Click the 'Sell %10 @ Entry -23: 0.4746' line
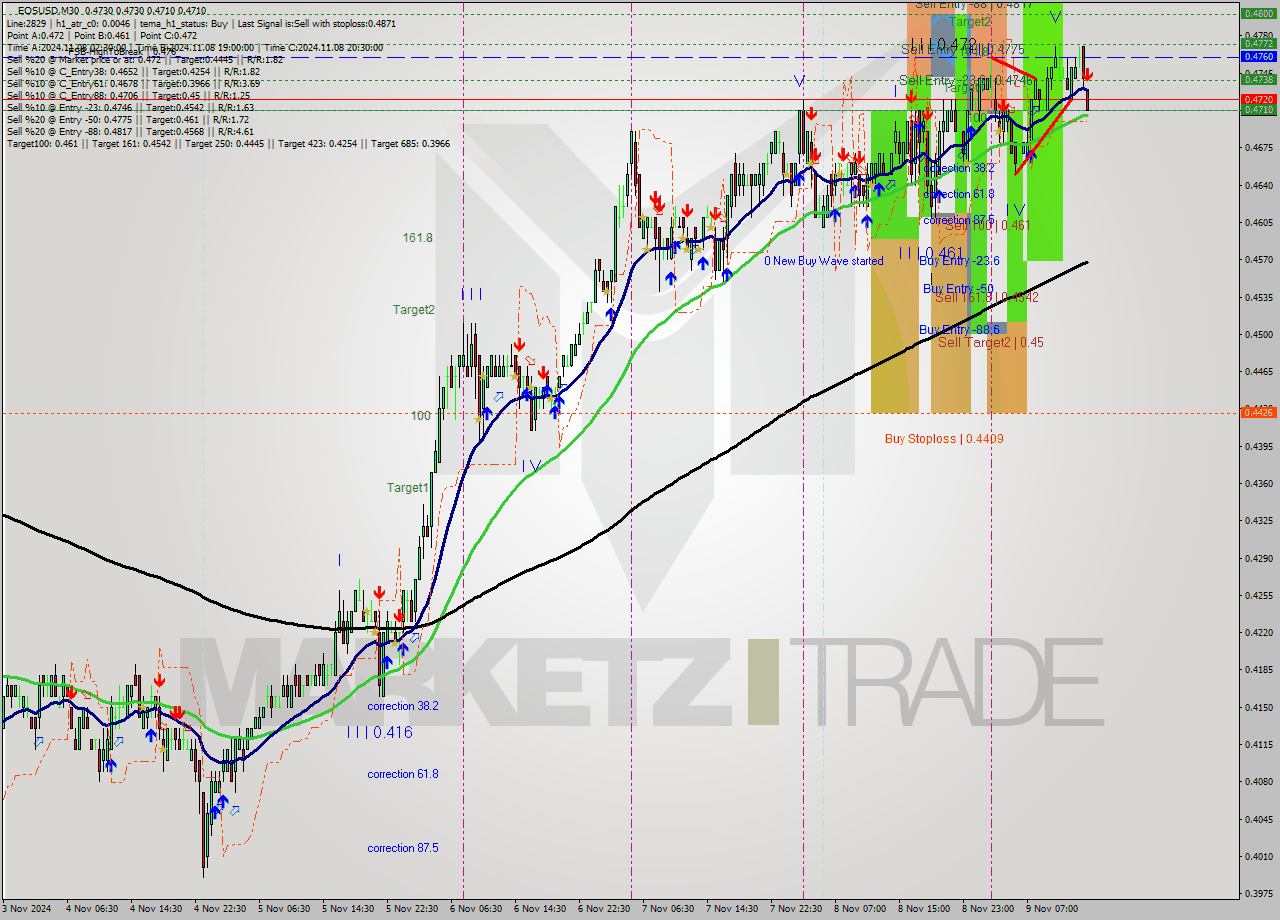 click(131, 108)
